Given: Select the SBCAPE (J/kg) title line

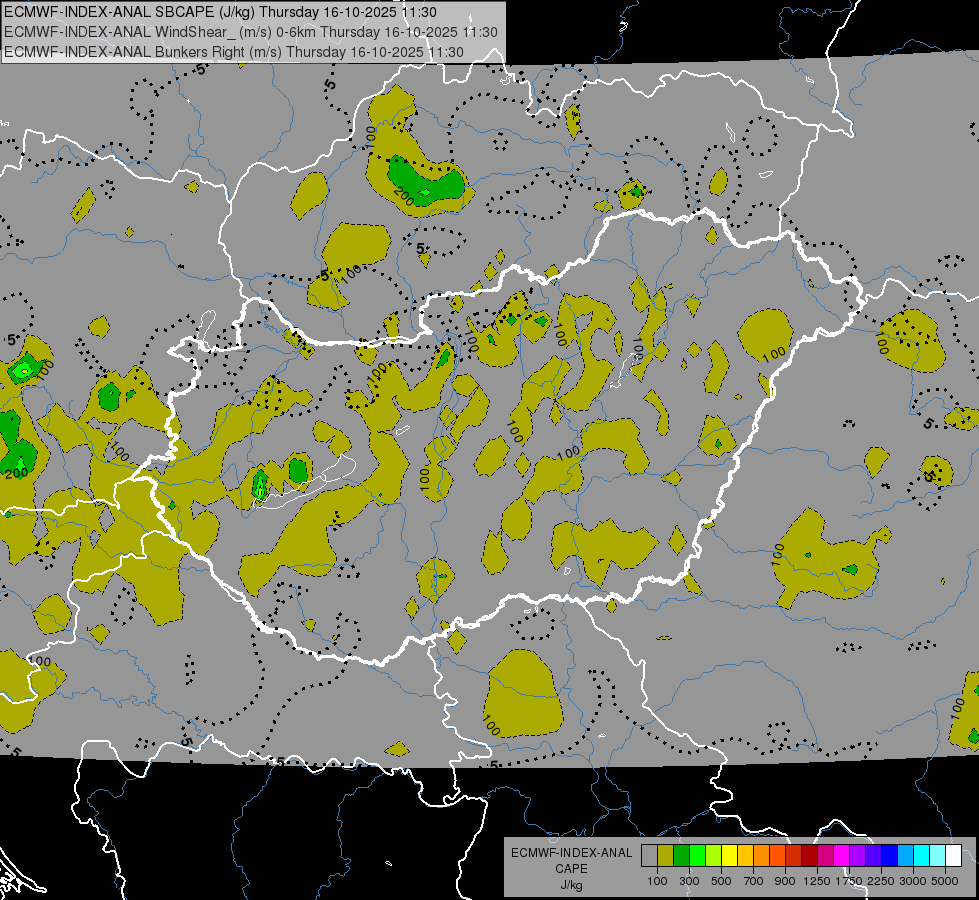Looking at the screenshot, I should (x=220, y=13).
